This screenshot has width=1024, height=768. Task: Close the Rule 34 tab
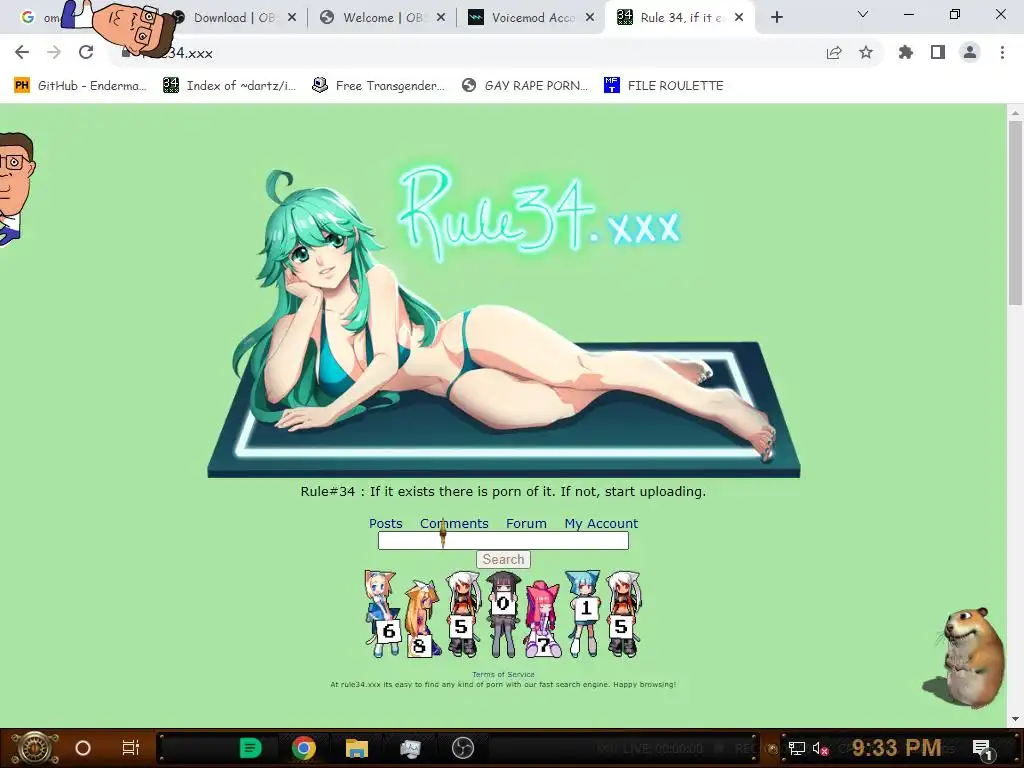click(739, 18)
